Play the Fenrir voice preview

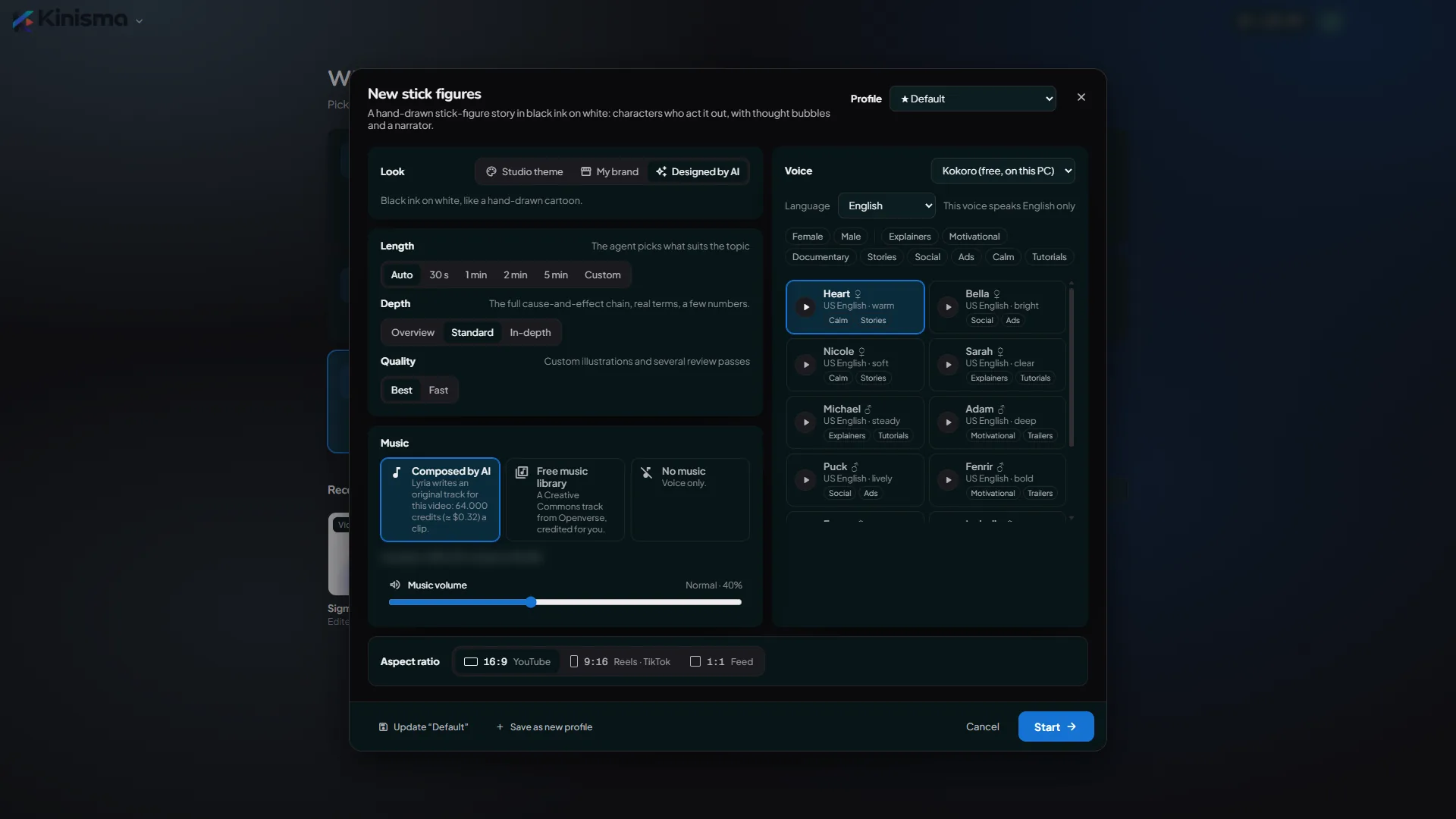click(x=948, y=480)
